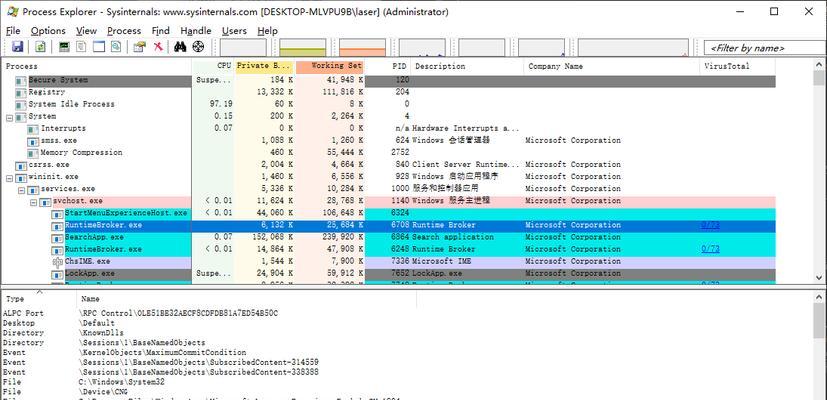The height and width of the screenshot is (400, 827).
Task: Sort by the Process column header
Action: (97, 66)
